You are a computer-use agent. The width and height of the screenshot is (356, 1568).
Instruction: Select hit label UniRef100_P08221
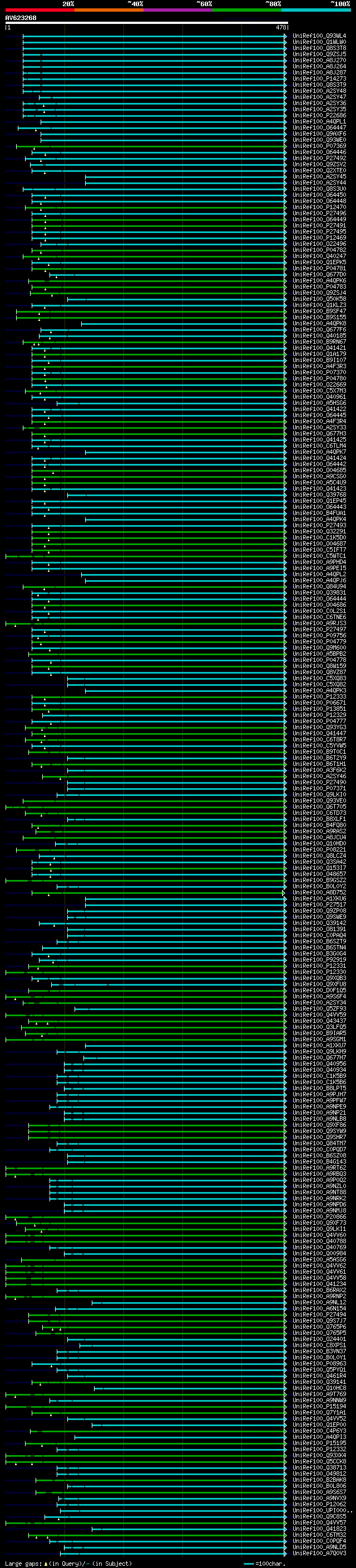pos(319,850)
